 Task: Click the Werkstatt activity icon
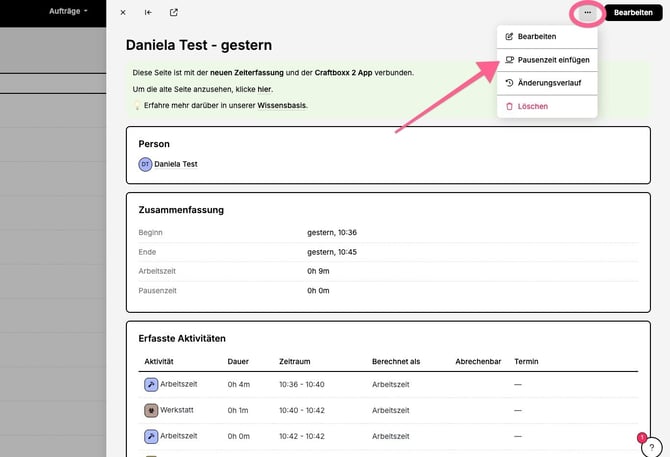click(150, 410)
